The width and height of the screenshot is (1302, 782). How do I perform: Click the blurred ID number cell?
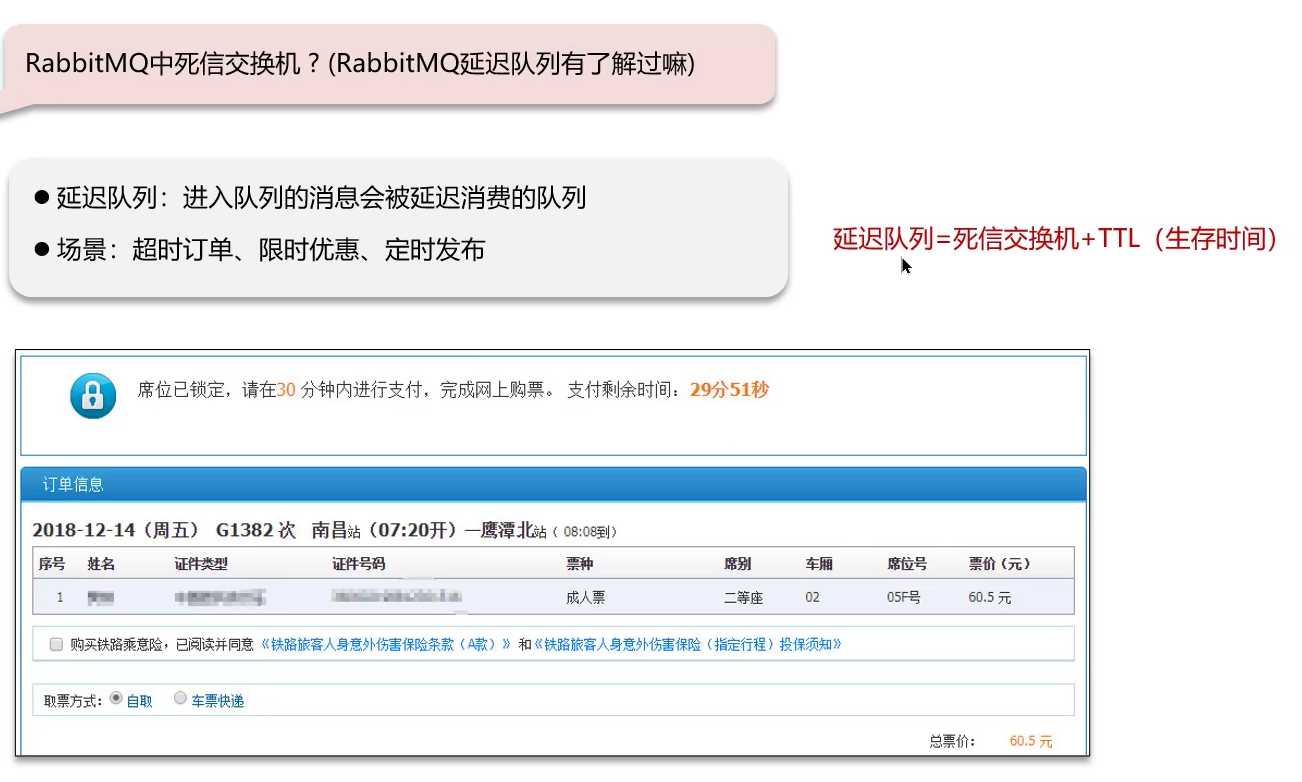coord(397,596)
